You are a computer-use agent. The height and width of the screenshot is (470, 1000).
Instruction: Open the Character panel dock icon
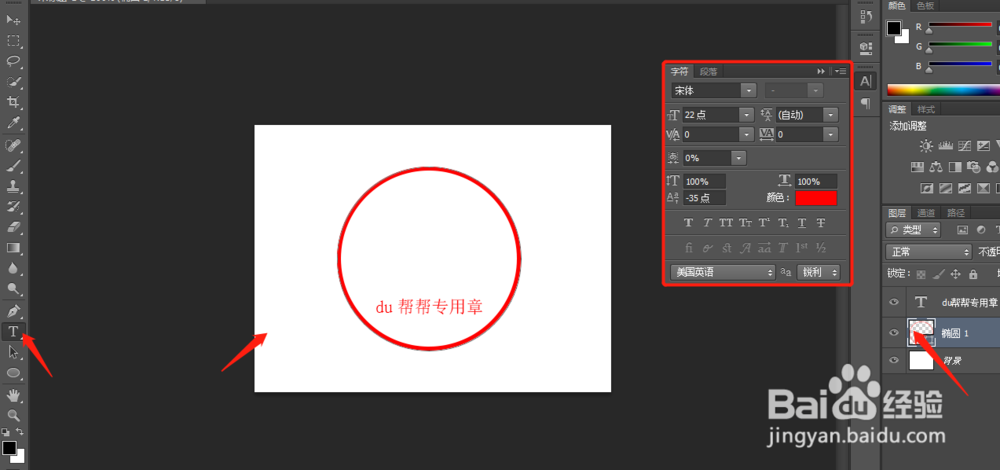pos(865,81)
